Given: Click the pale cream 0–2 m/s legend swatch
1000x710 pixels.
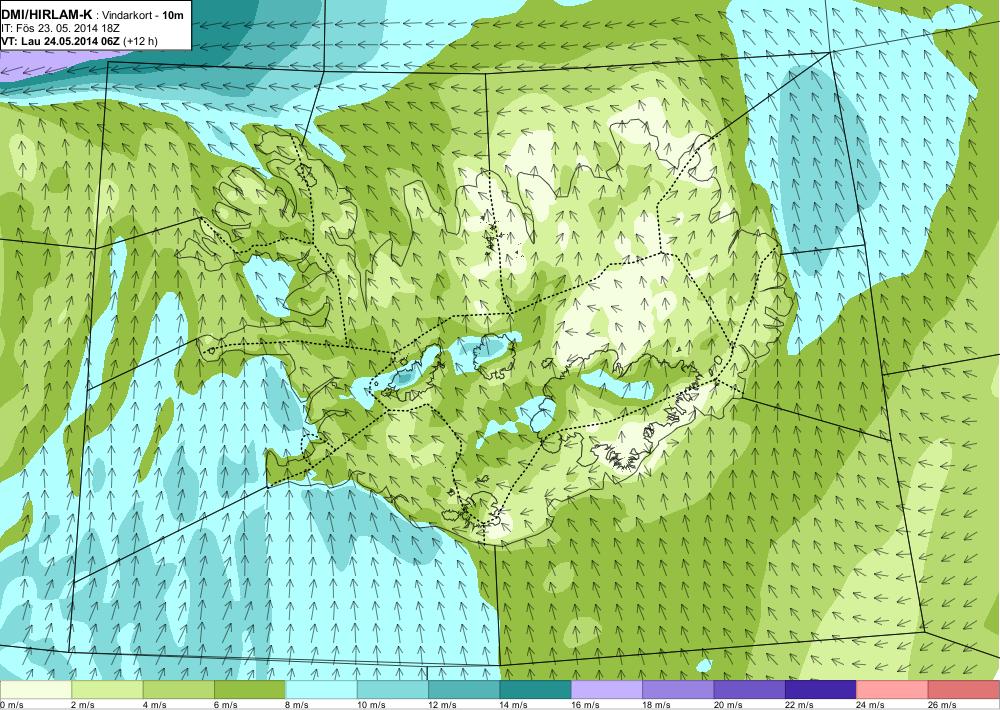Looking at the screenshot, I should click(36, 690).
